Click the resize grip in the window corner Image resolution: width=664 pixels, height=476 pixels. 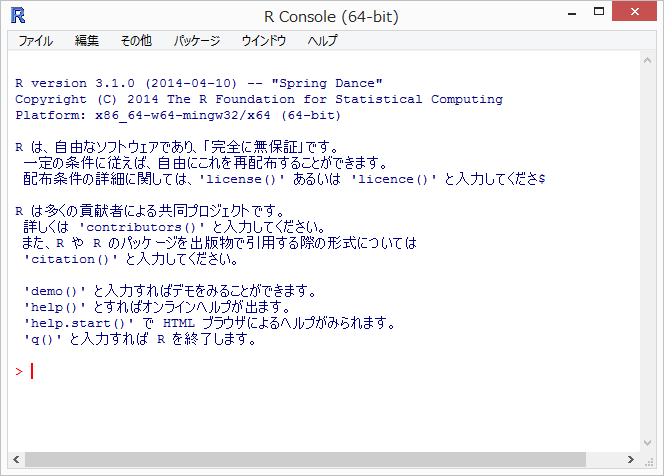coord(648,460)
